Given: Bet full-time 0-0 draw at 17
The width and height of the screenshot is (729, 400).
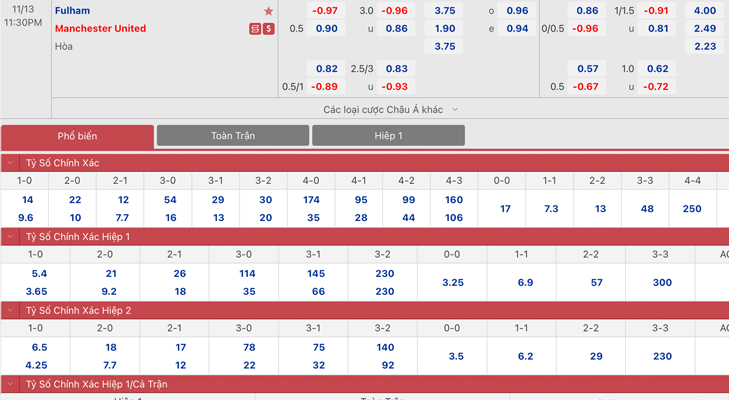Looking at the screenshot, I should tap(505, 209).
